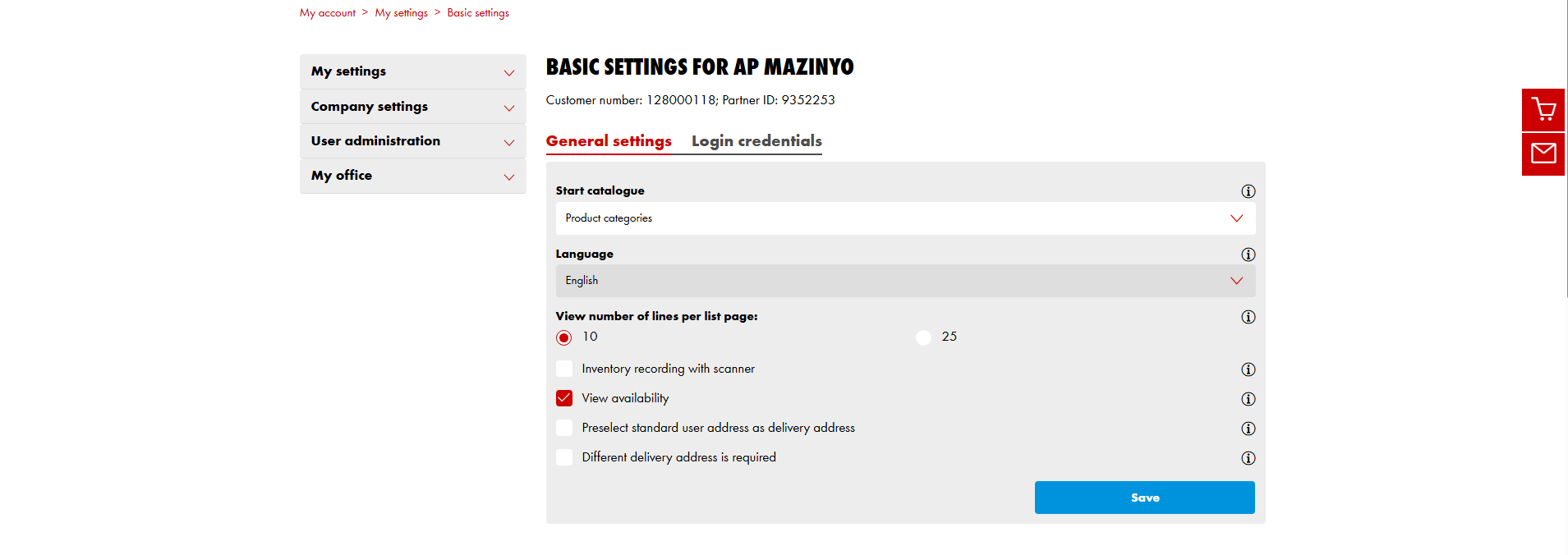1568x555 pixels.
Task: Show info for Inventory recording with scanner
Action: coord(1248,369)
